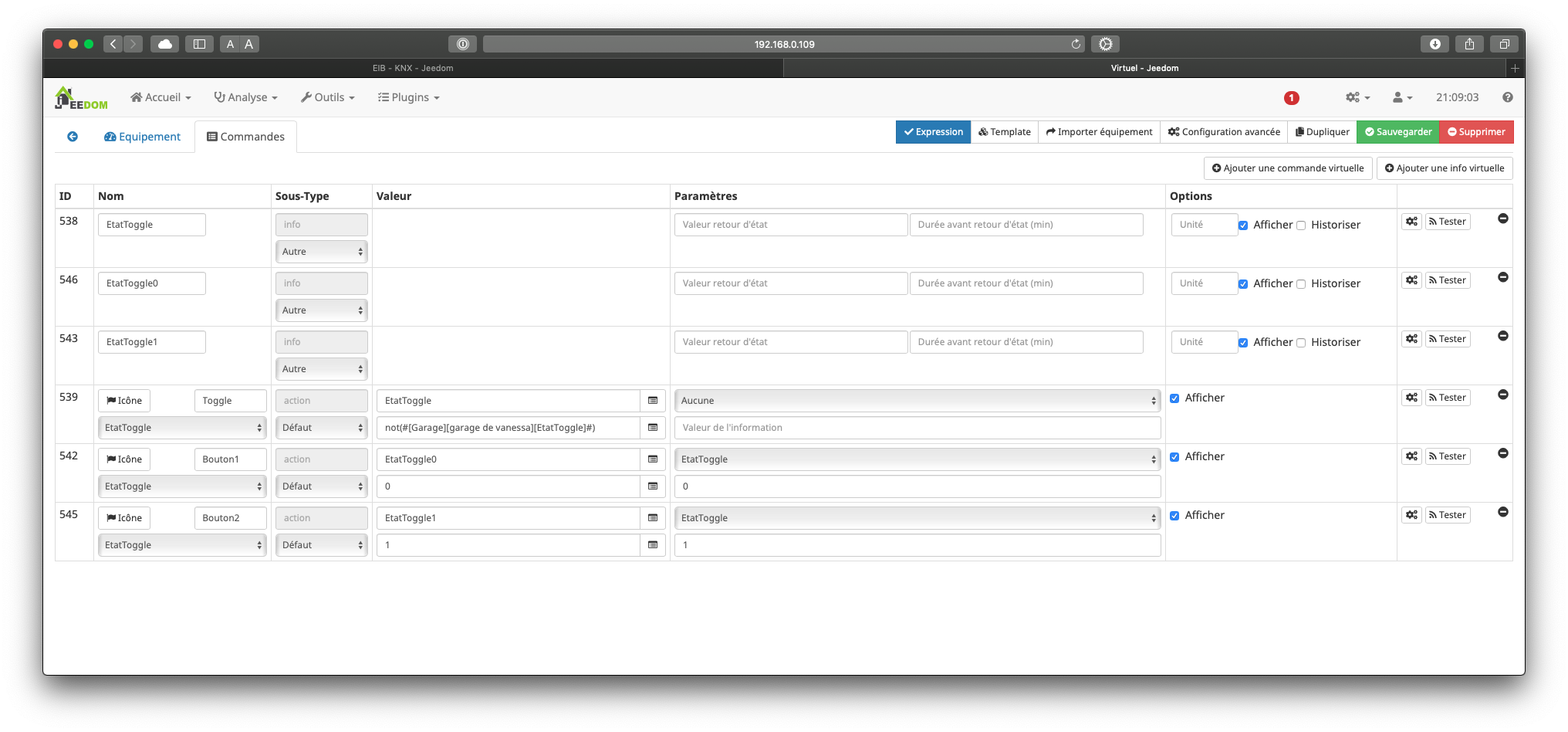Click the Expression button

tap(934, 132)
